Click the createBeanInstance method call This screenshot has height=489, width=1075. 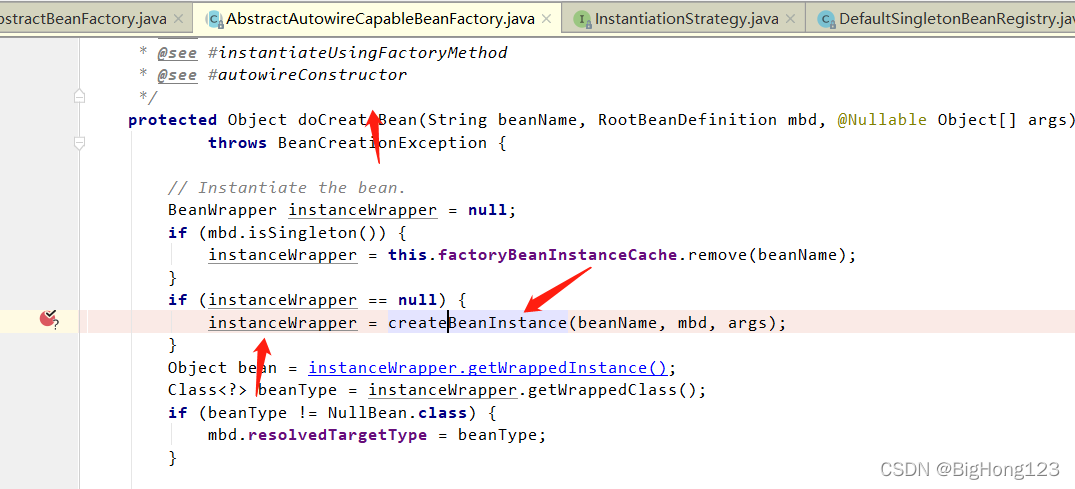tap(477, 322)
